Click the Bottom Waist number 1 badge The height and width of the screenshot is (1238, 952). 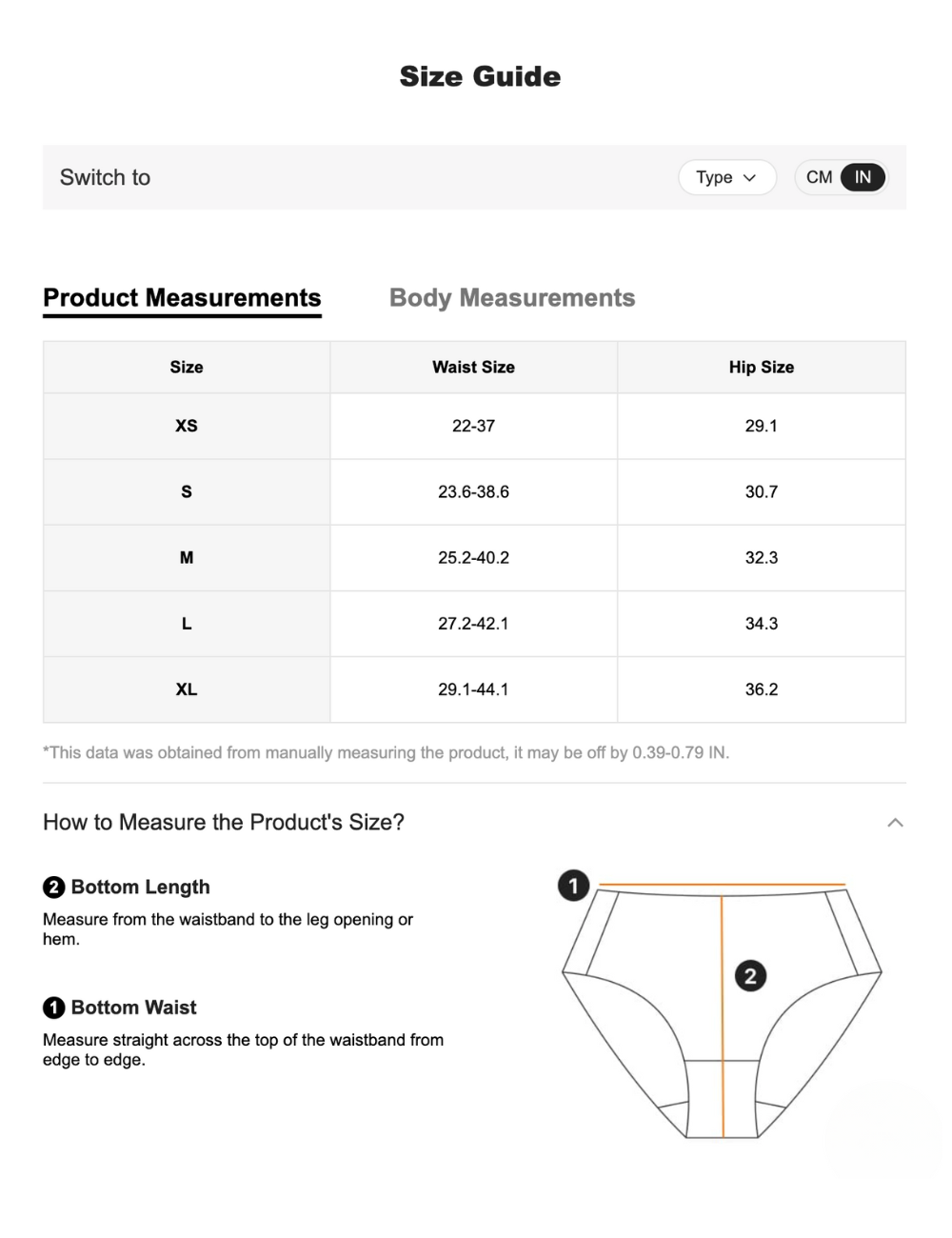click(x=53, y=1008)
